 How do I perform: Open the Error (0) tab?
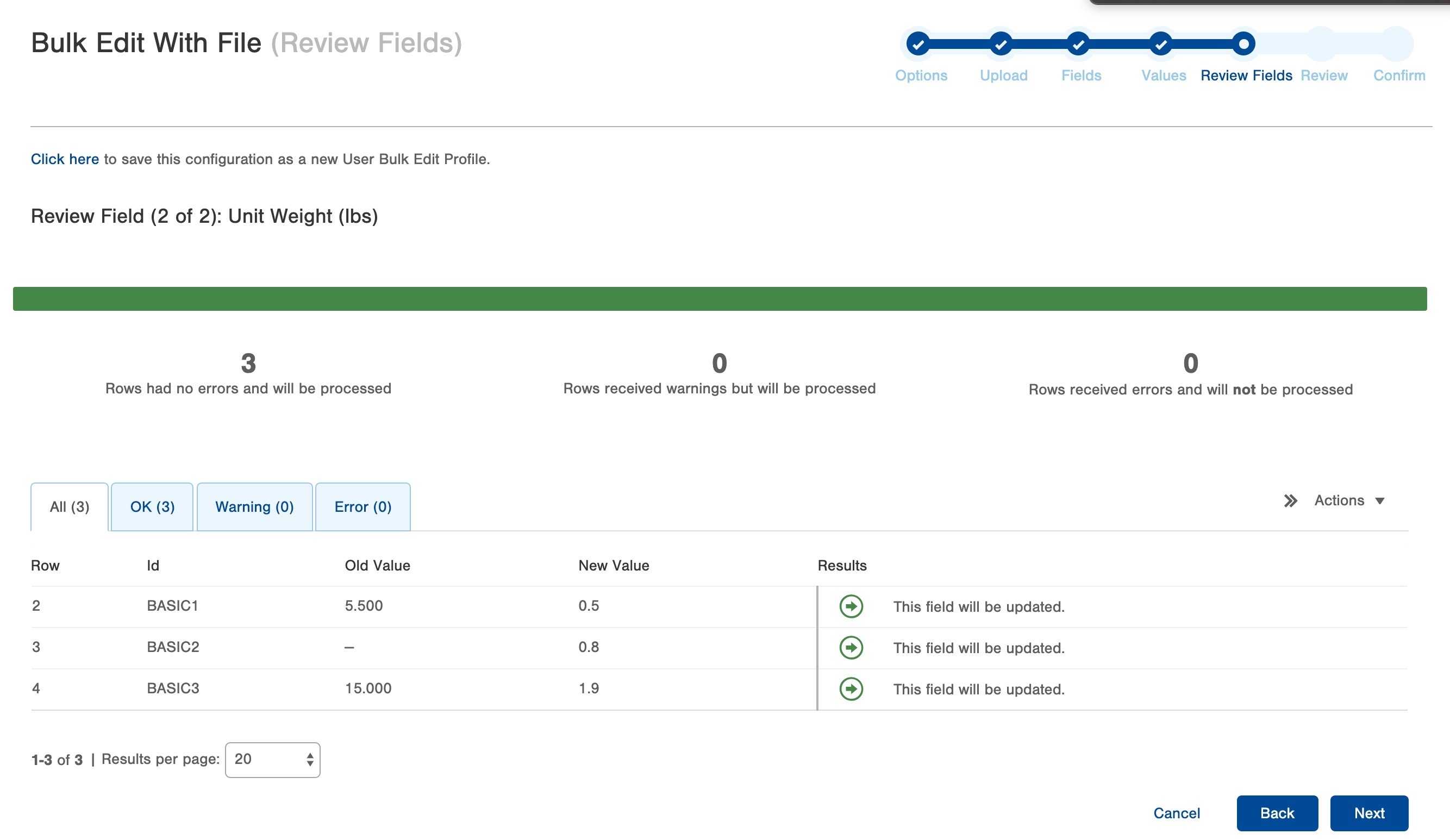coord(362,507)
